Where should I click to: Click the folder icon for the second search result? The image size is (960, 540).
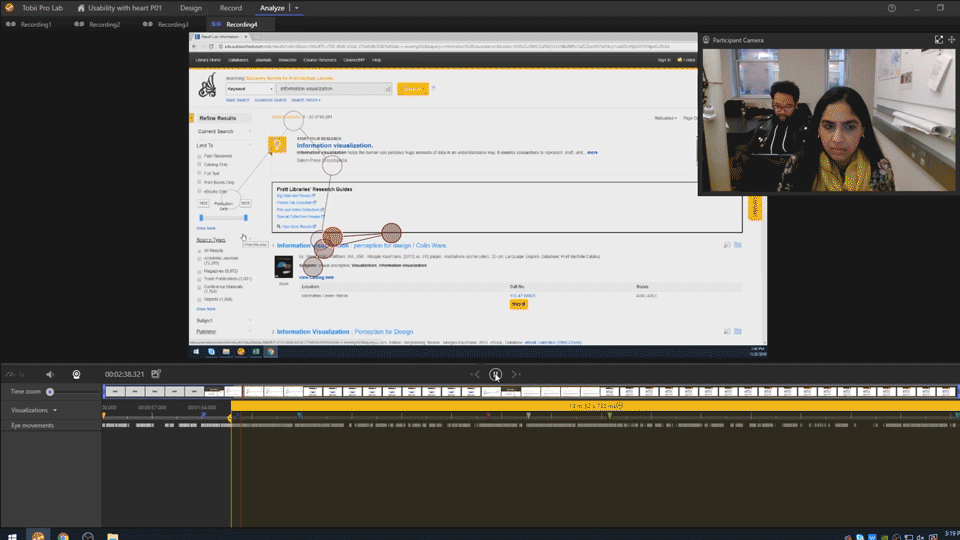click(x=738, y=331)
